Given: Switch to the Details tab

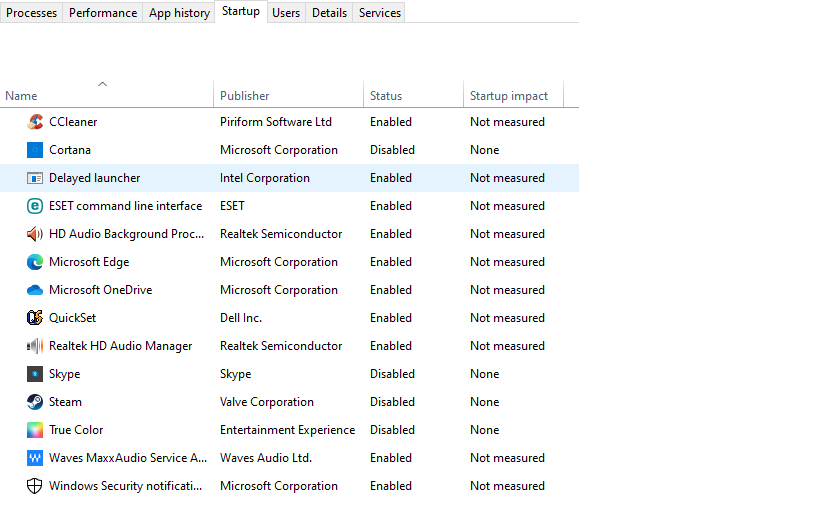Looking at the screenshot, I should (330, 13).
